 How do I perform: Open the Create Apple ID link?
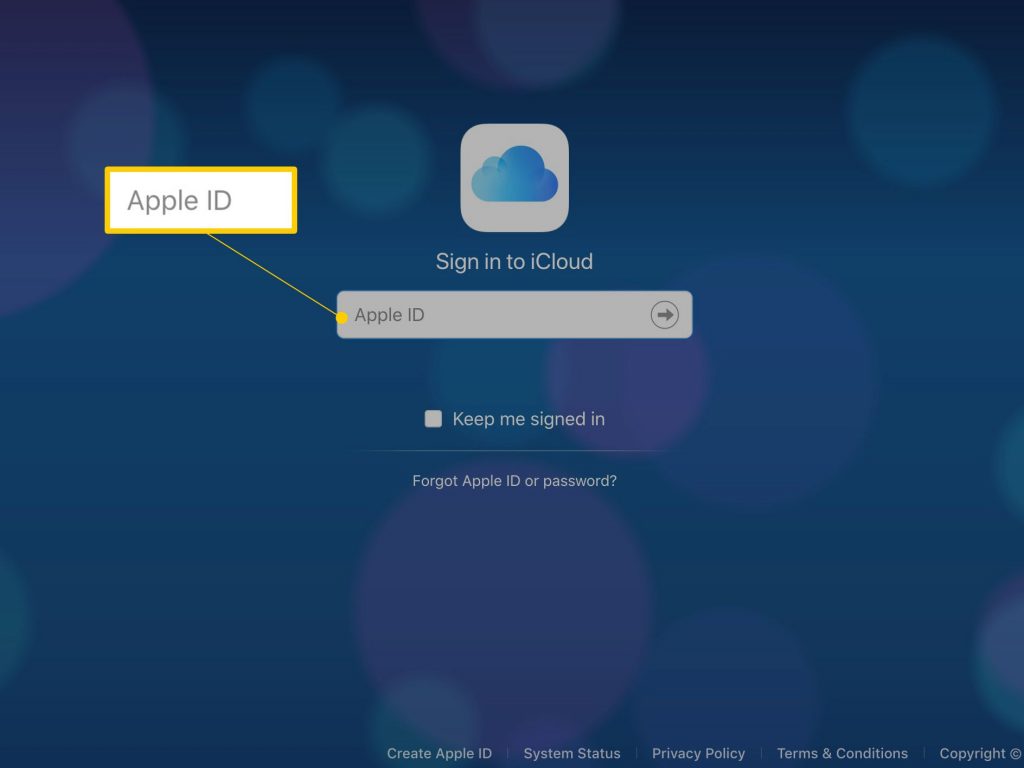click(439, 753)
